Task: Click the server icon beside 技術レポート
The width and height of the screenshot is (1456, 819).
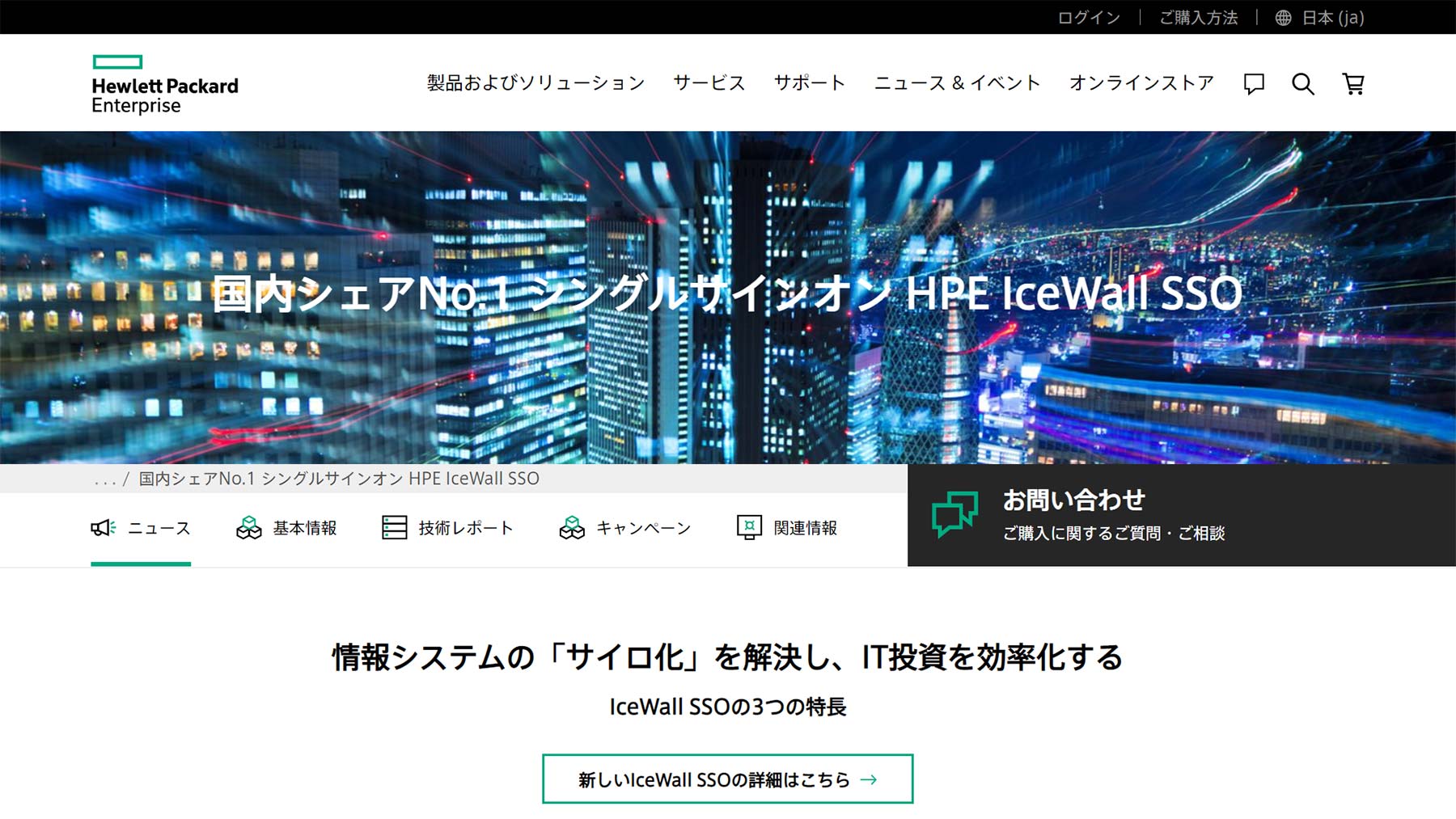Action: 394,528
